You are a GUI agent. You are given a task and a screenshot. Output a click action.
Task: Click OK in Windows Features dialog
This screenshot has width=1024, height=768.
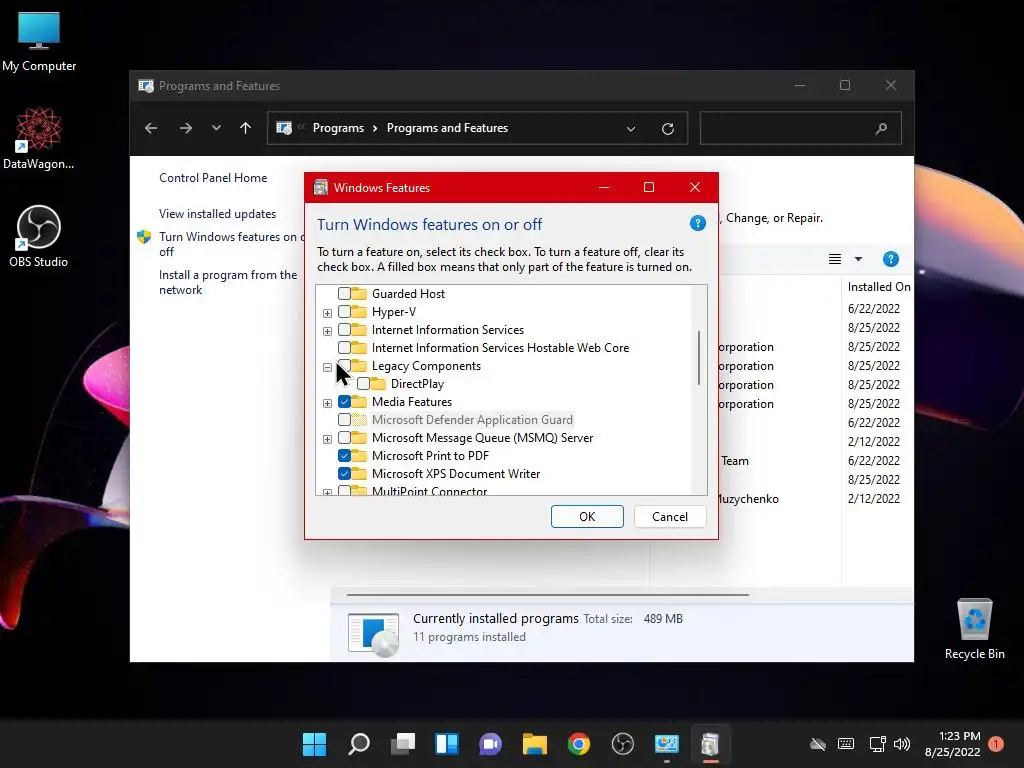tap(587, 517)
